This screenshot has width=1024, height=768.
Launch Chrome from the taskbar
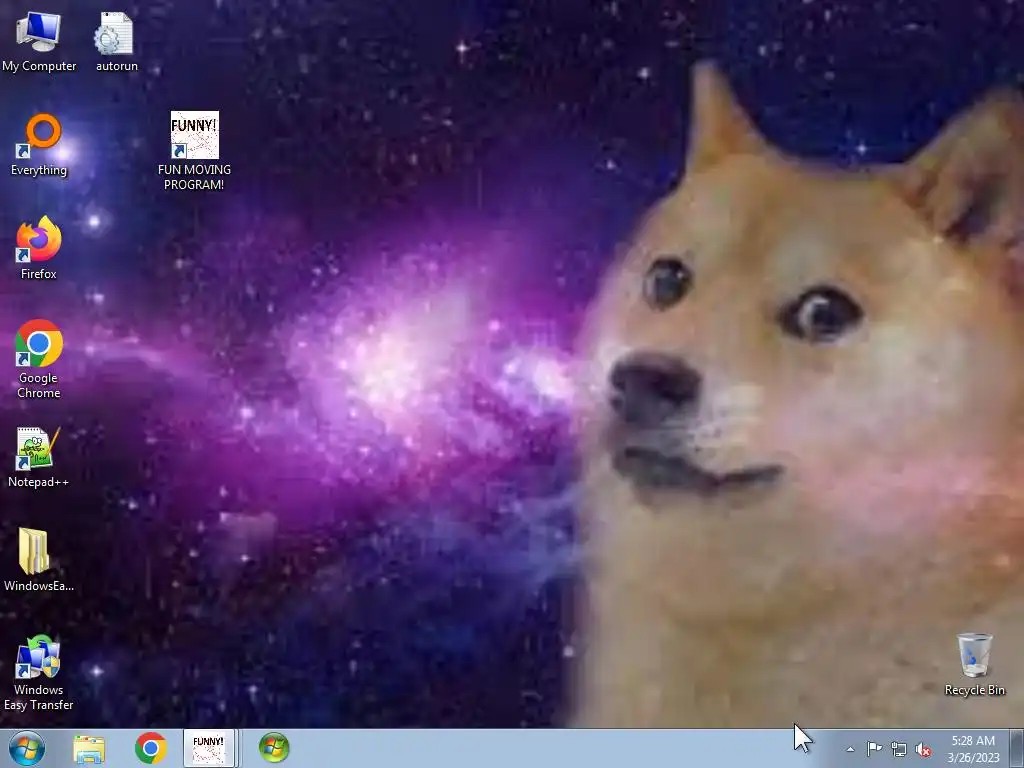point(151,748)
